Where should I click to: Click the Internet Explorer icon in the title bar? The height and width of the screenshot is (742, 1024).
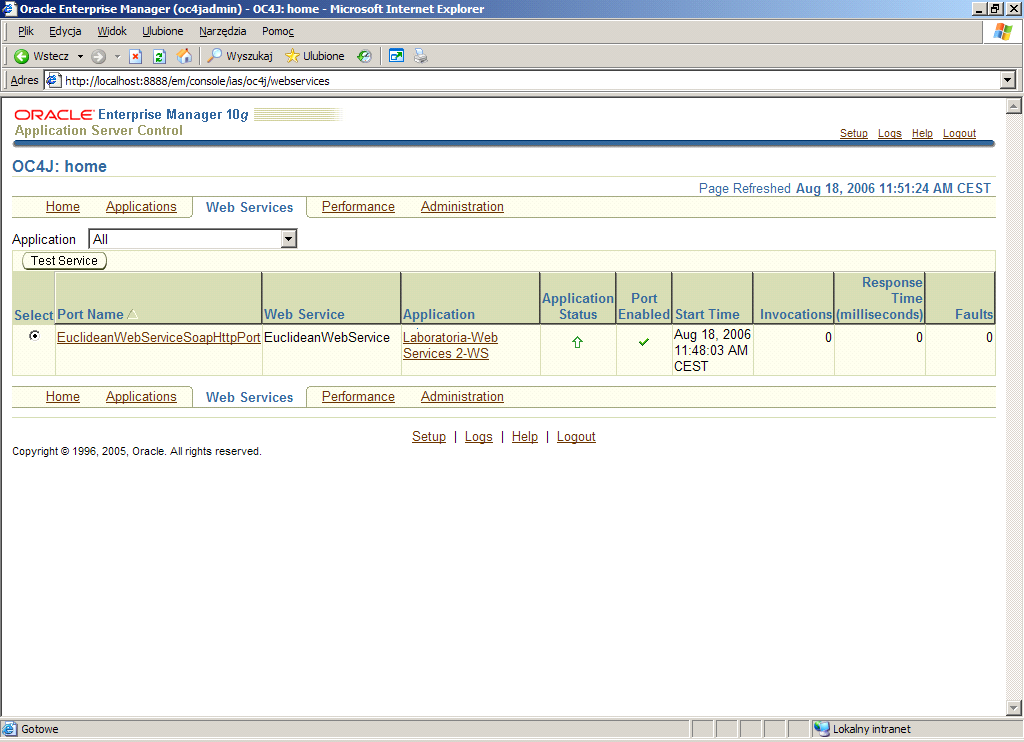click(9, 8)
